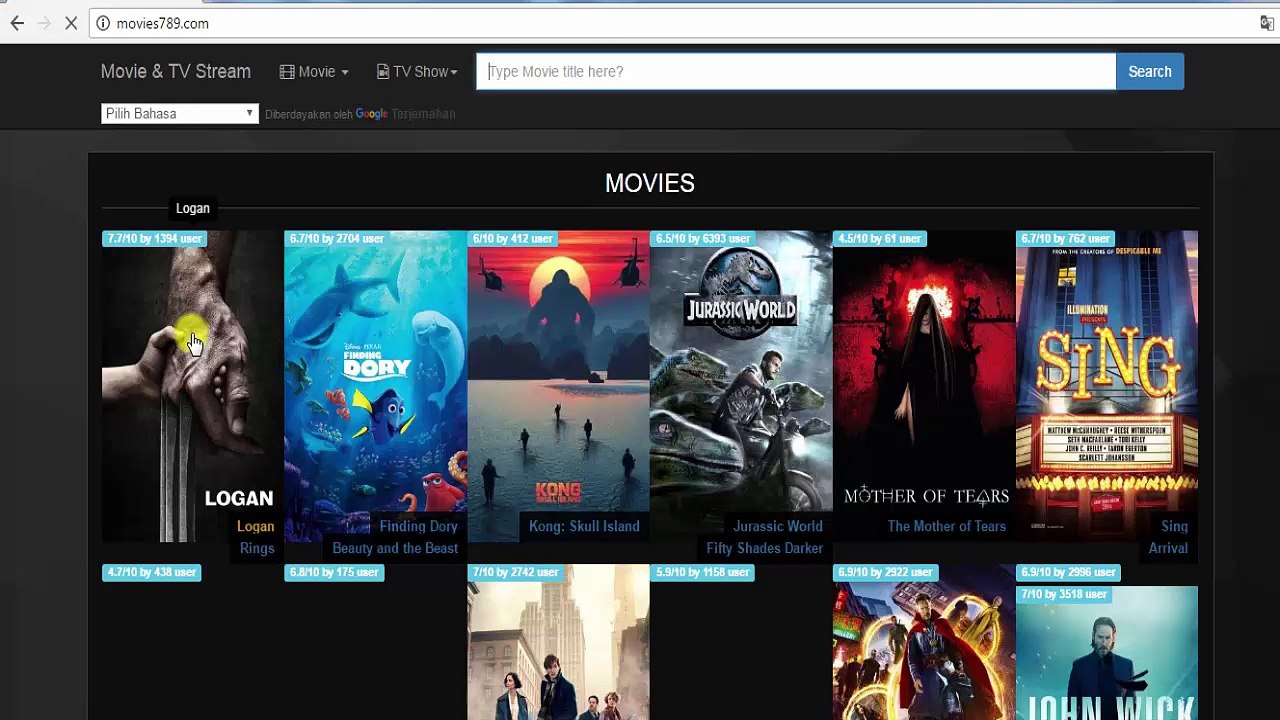Screen dimensions: 1280x720
Task: Click the 6.5/10 by 6393 user rating badge
Action: [x=703, y=239]
